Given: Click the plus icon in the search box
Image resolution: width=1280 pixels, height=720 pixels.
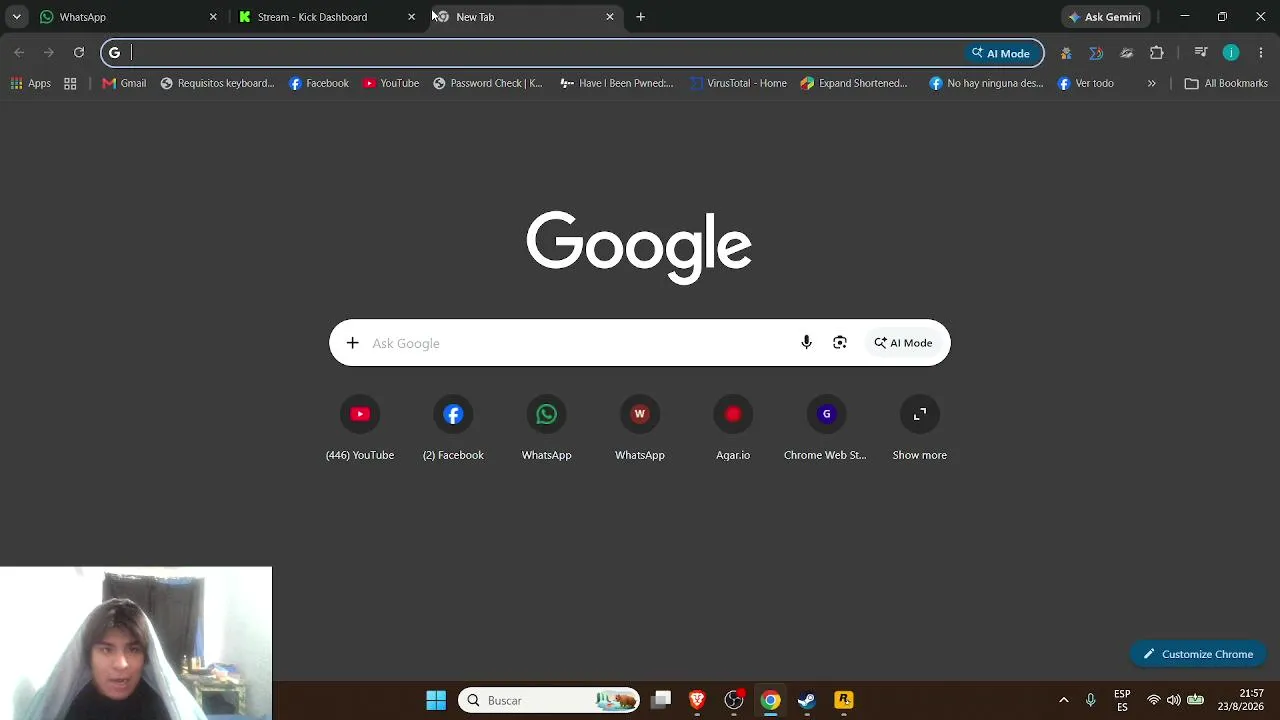Looking at the screenshot, I should pyautogui.click(x=352, y=343).
